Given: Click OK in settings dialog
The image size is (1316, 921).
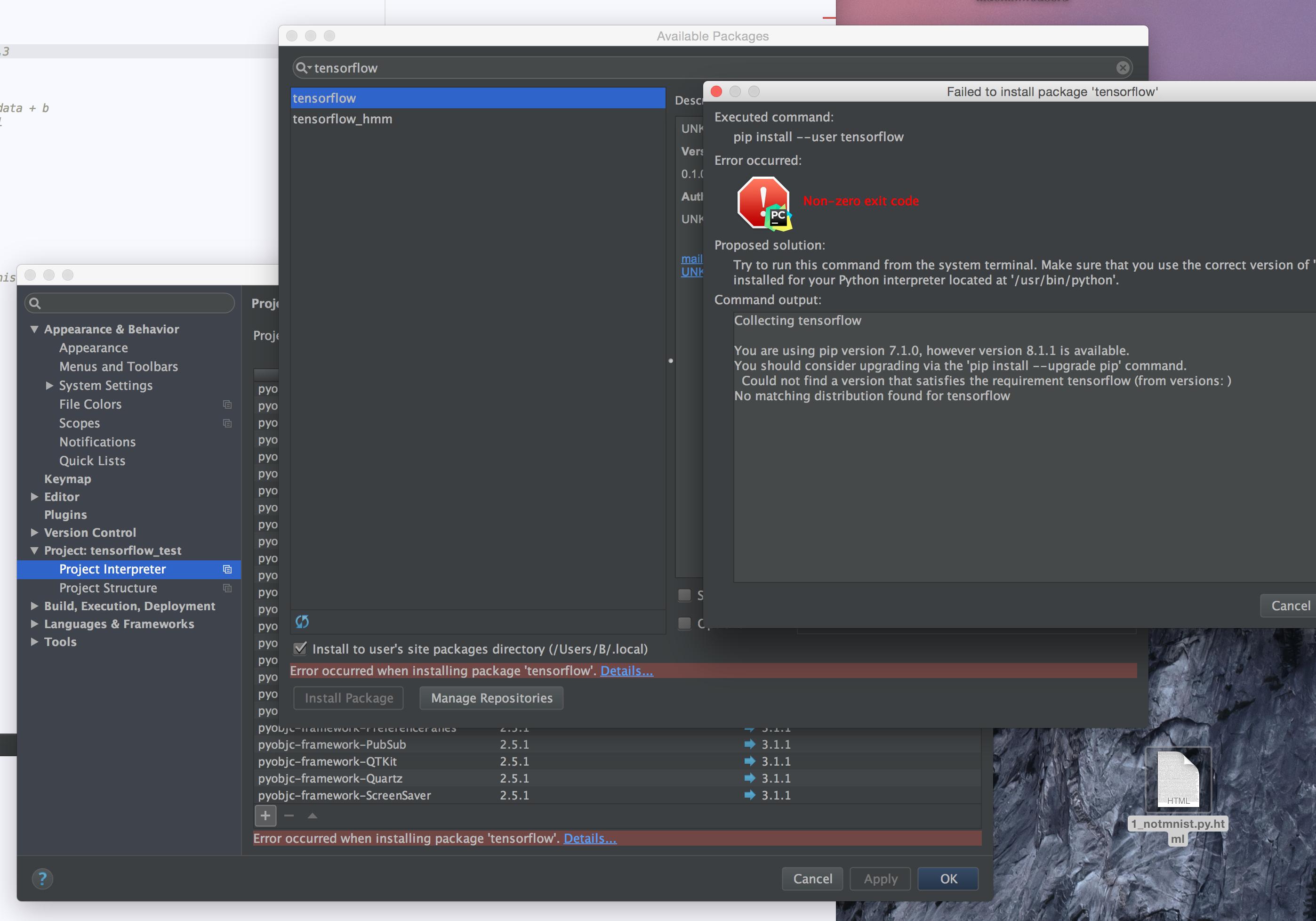Looking at the screenshot, I should pos(948,879).
